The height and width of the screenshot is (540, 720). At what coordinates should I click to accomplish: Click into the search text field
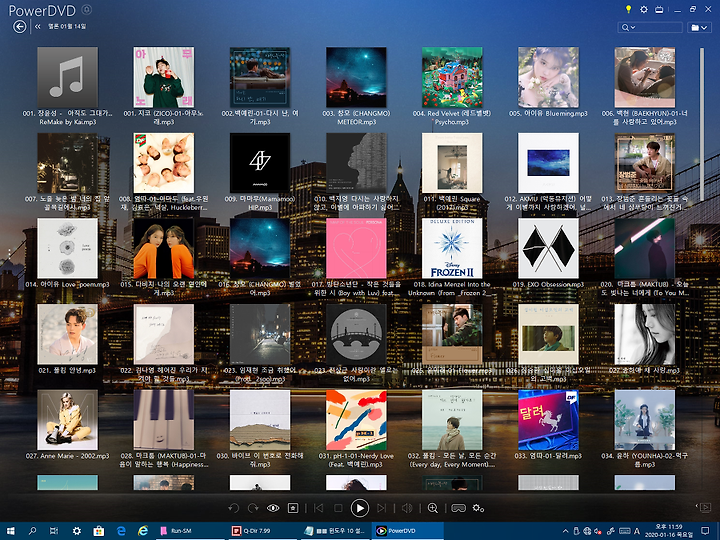(x=659, y=28)
